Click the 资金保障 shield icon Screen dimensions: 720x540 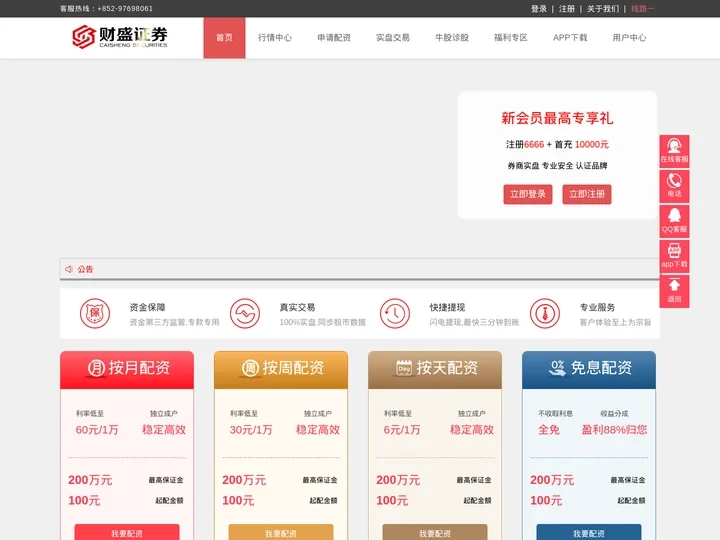coord(95,314)
